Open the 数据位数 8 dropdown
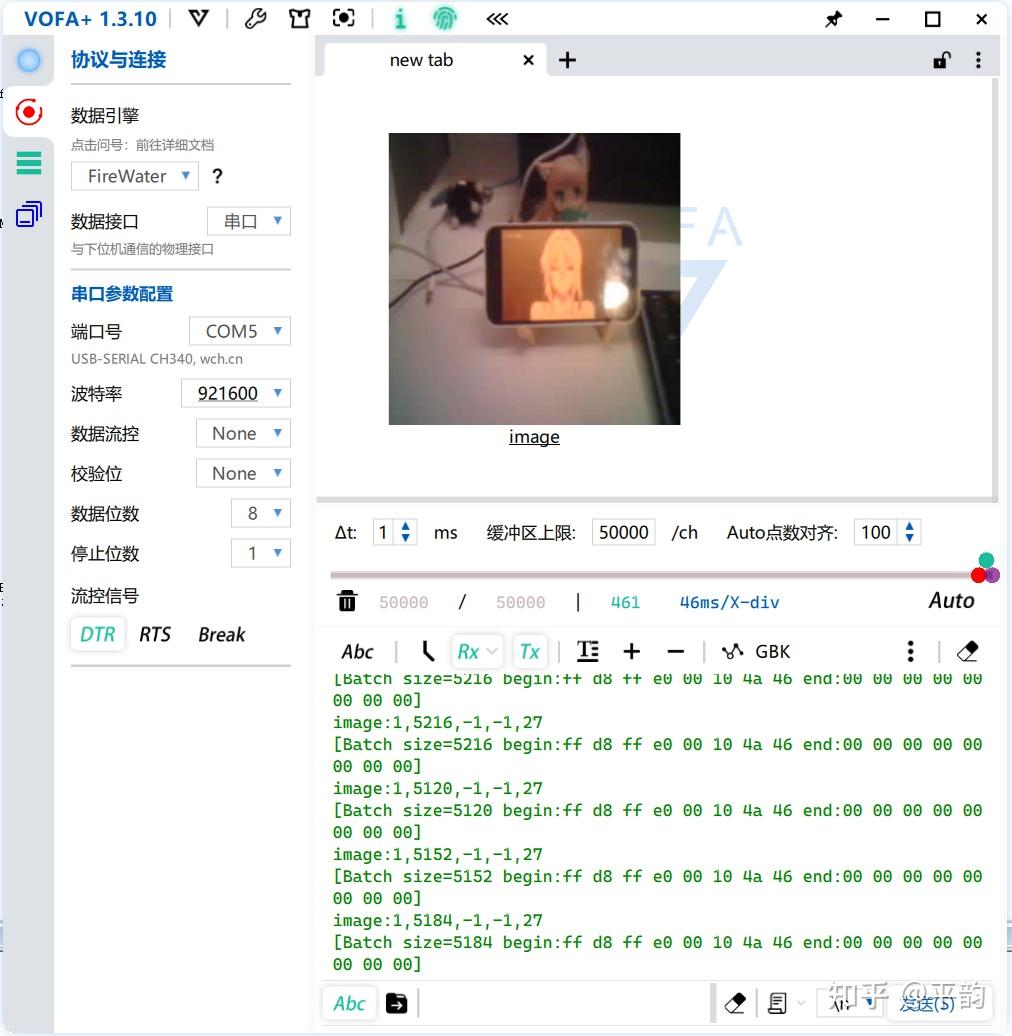 pyautogui.click(x=261, y=513)
